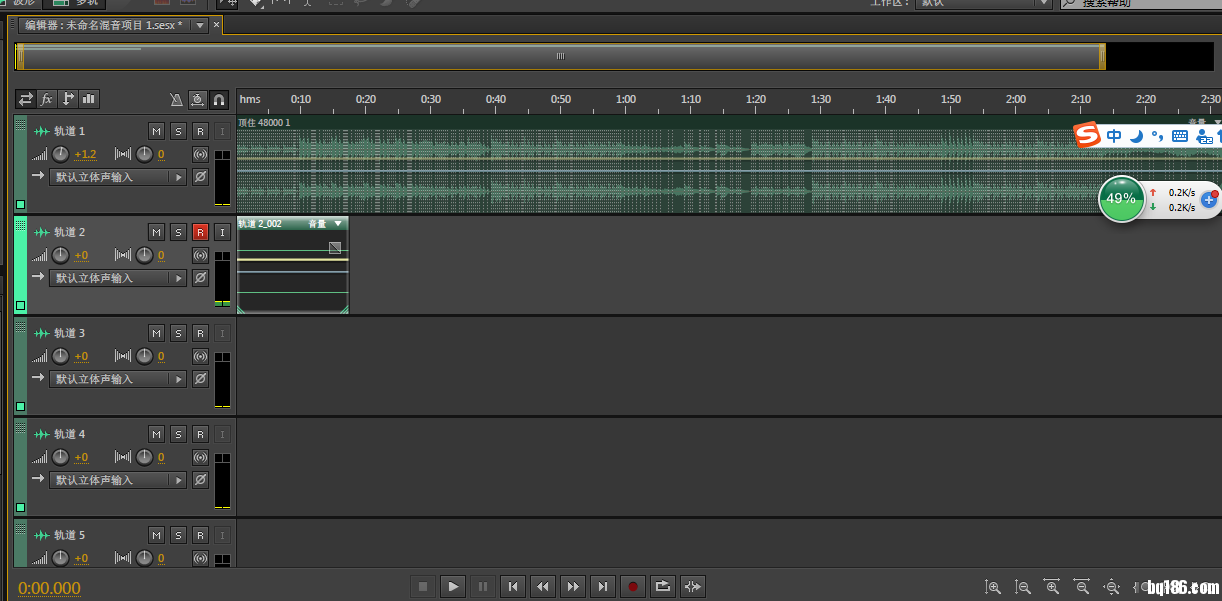Open the fx effects view above tracks

[47, 99]
